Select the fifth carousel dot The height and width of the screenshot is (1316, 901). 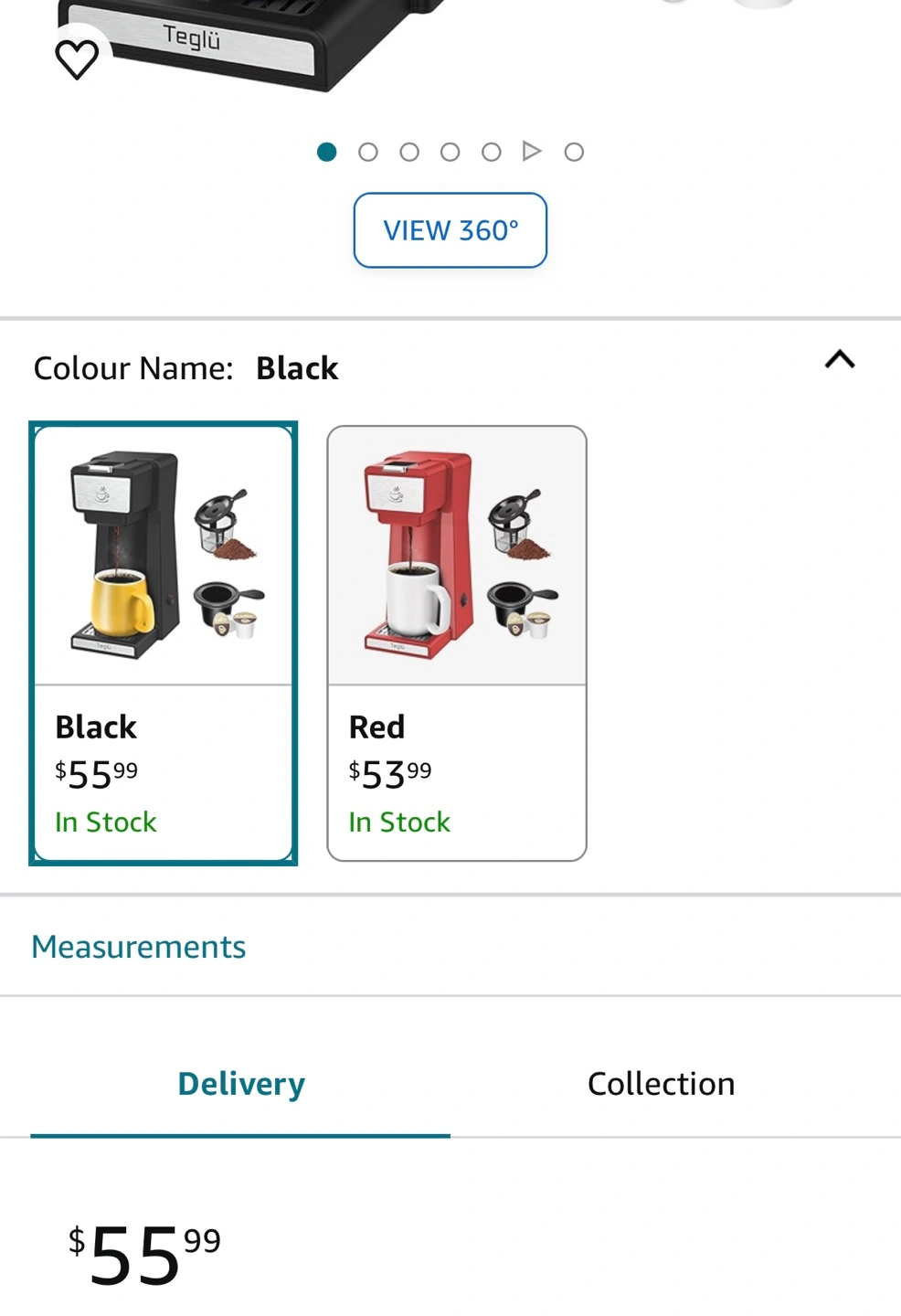click(x=492, y=152)
